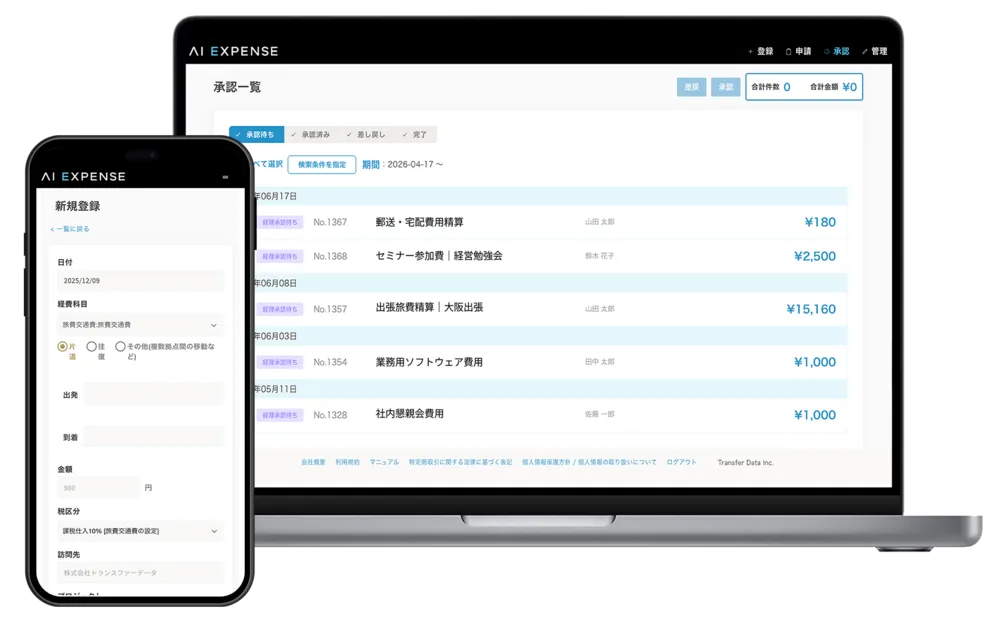Screen dimensions: 1000x621
Task: Click the 一覧に戻る link on the phone
Action: pos(70,229)
